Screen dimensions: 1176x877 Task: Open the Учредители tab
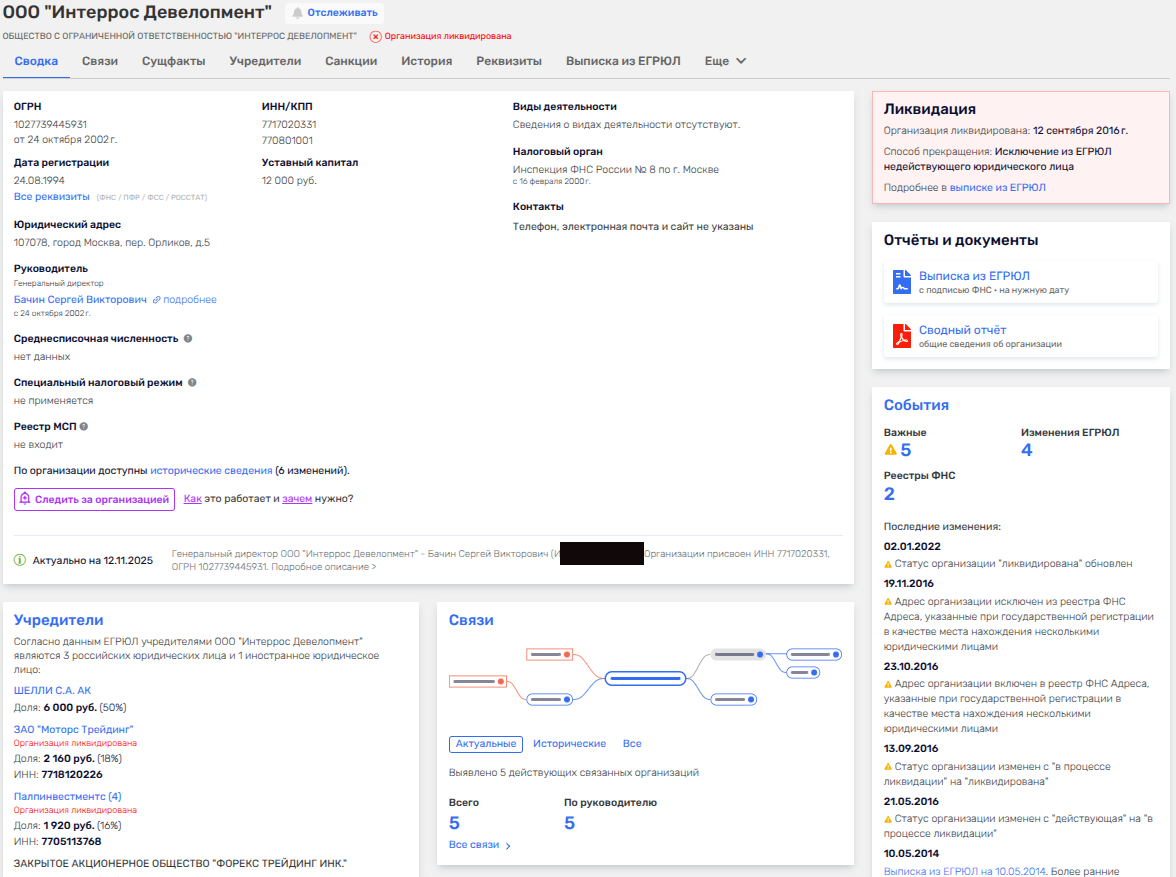pyautogui.click(x=265, y=61)
